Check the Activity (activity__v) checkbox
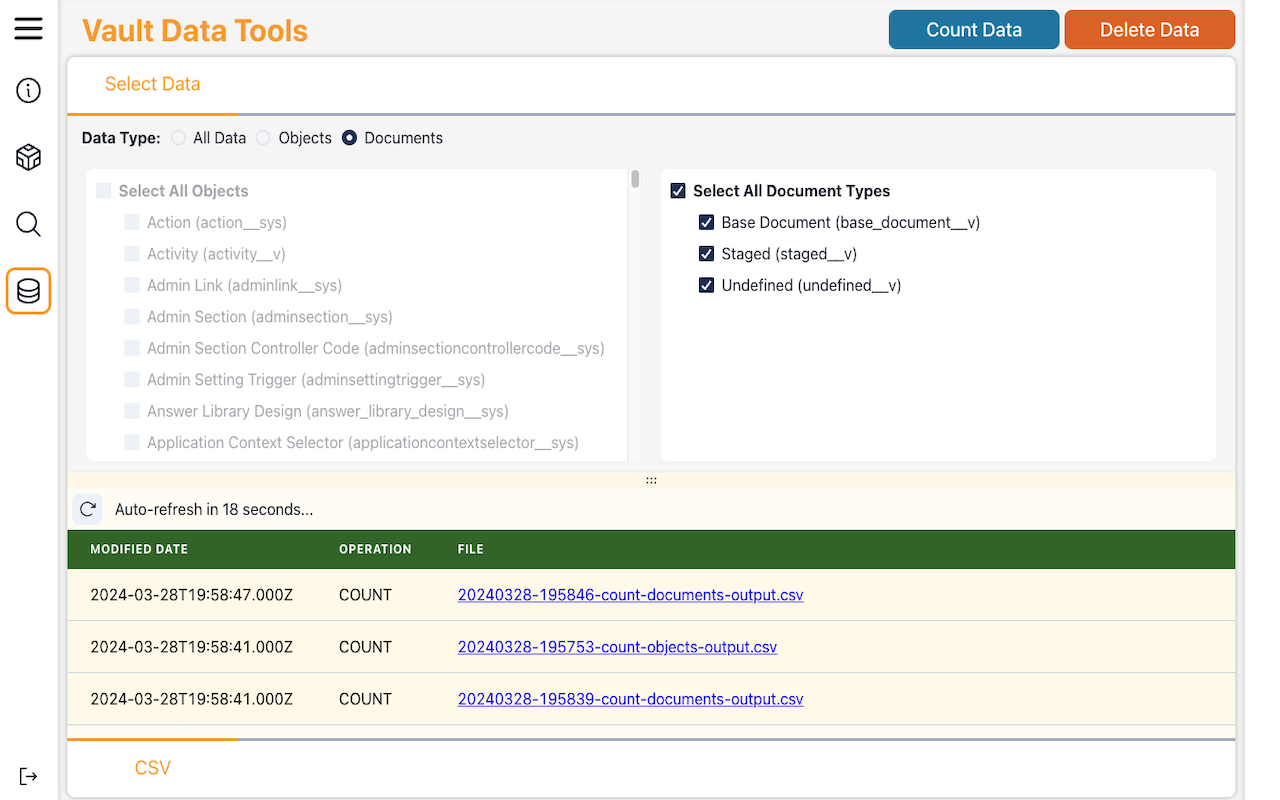The height and width of the screenshot is (800, 1280). pyautogui.click(x=132, y=254)
